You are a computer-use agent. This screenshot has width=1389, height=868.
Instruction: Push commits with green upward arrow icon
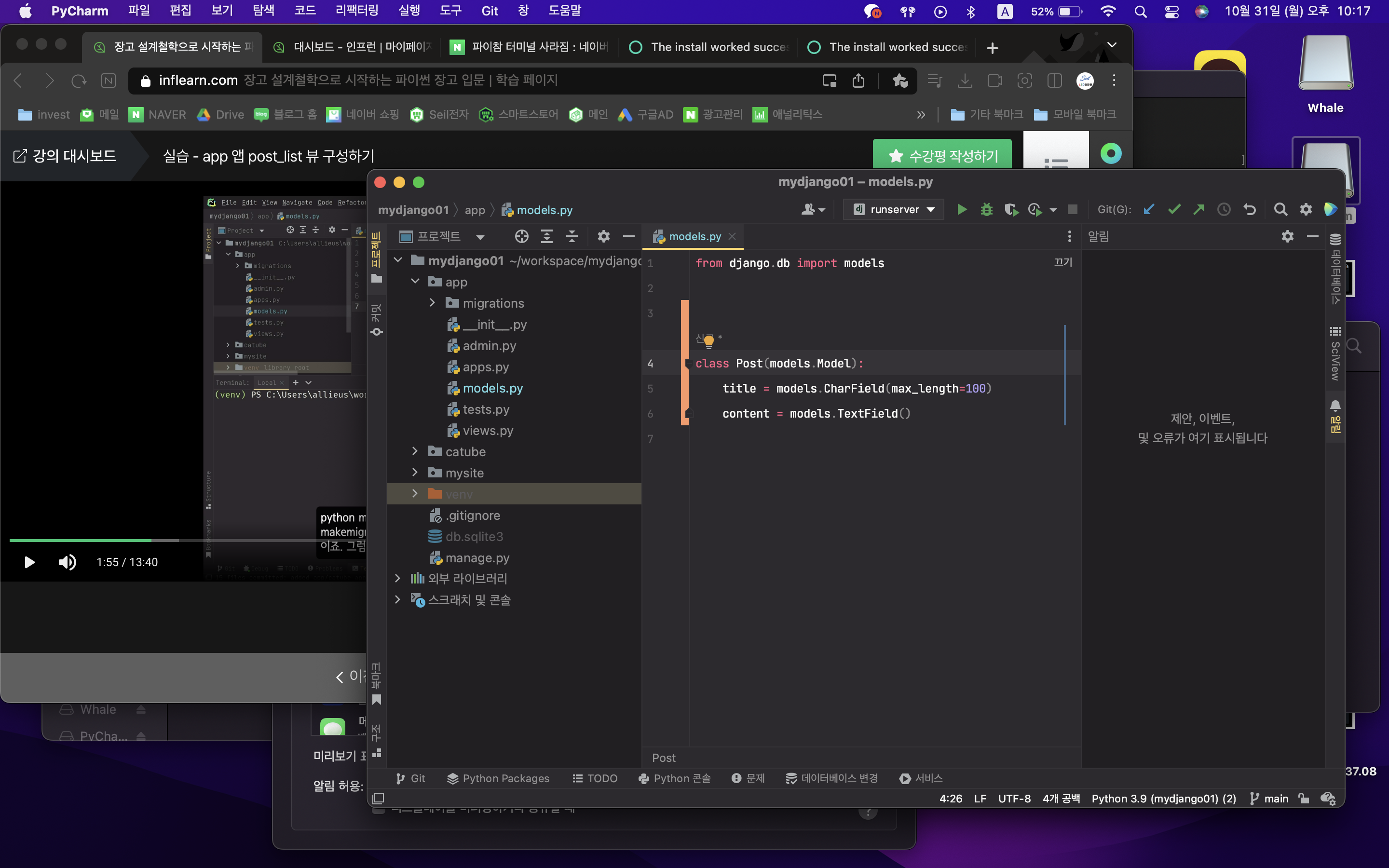tap(1198, 210)
